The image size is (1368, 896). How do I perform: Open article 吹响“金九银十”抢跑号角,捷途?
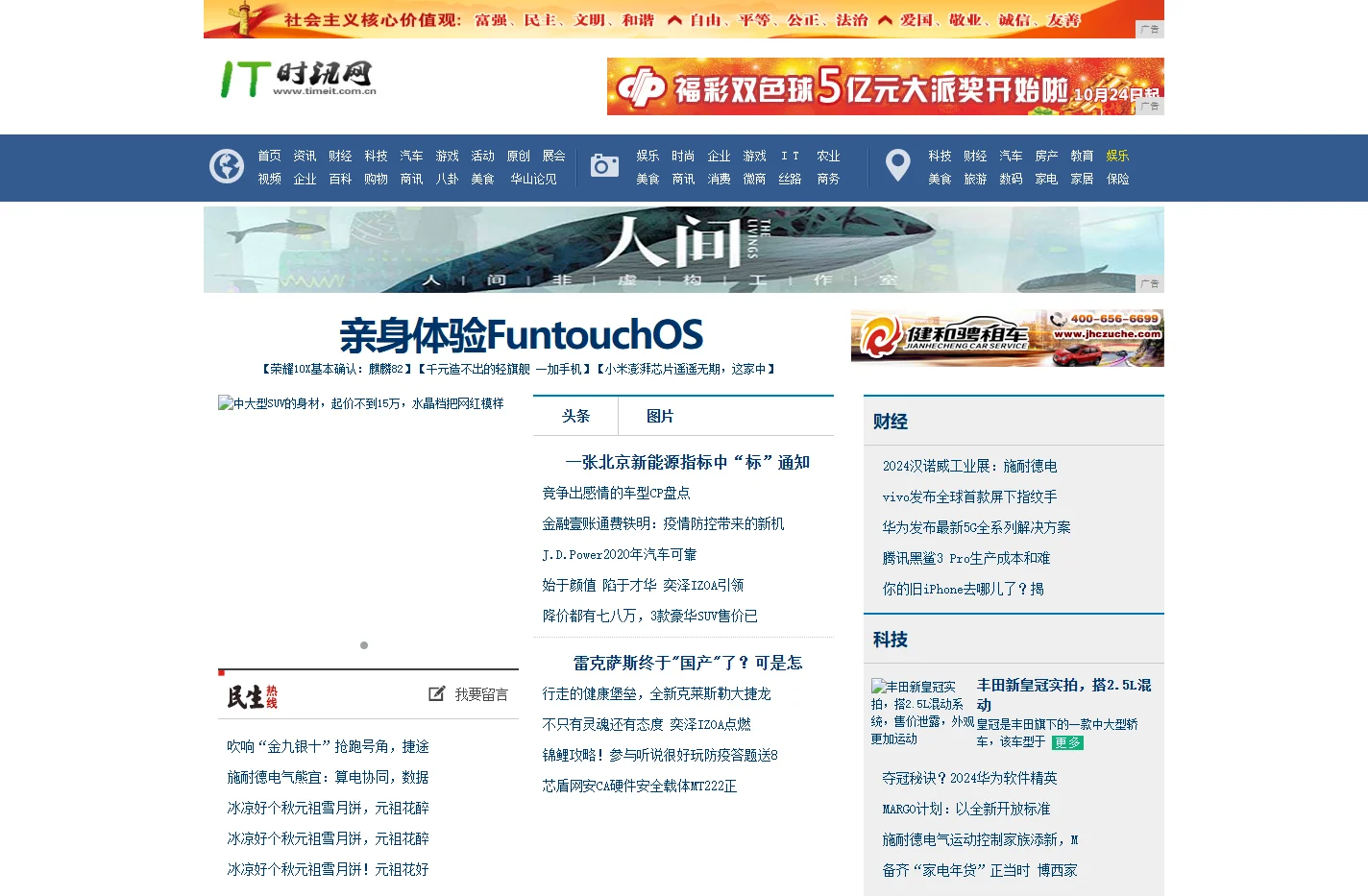pyautogui.click(x=328, y=746)
